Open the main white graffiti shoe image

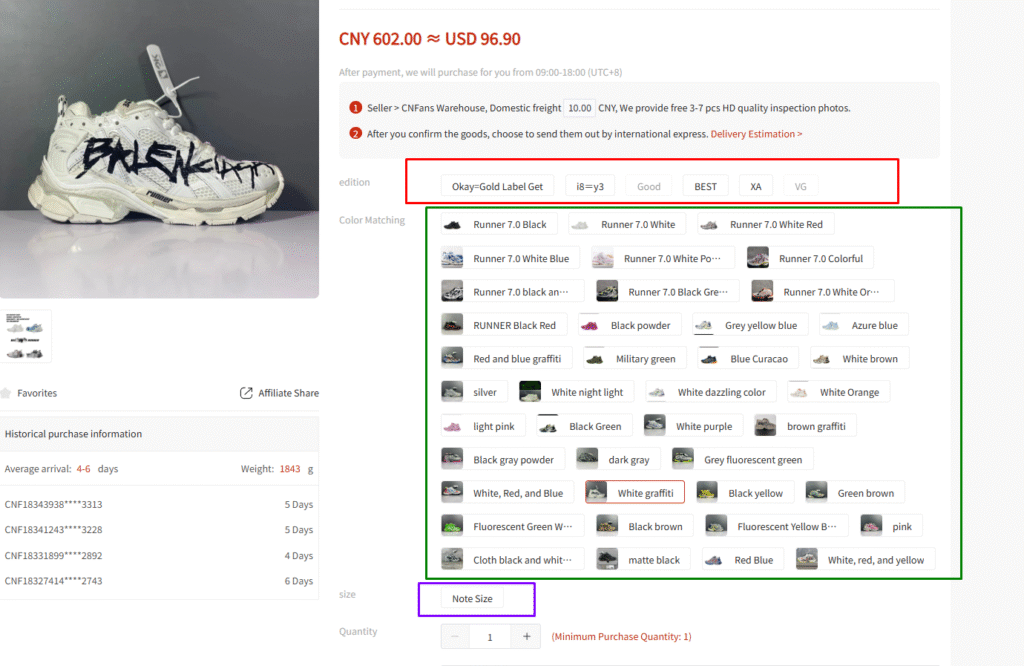(159, 149)
